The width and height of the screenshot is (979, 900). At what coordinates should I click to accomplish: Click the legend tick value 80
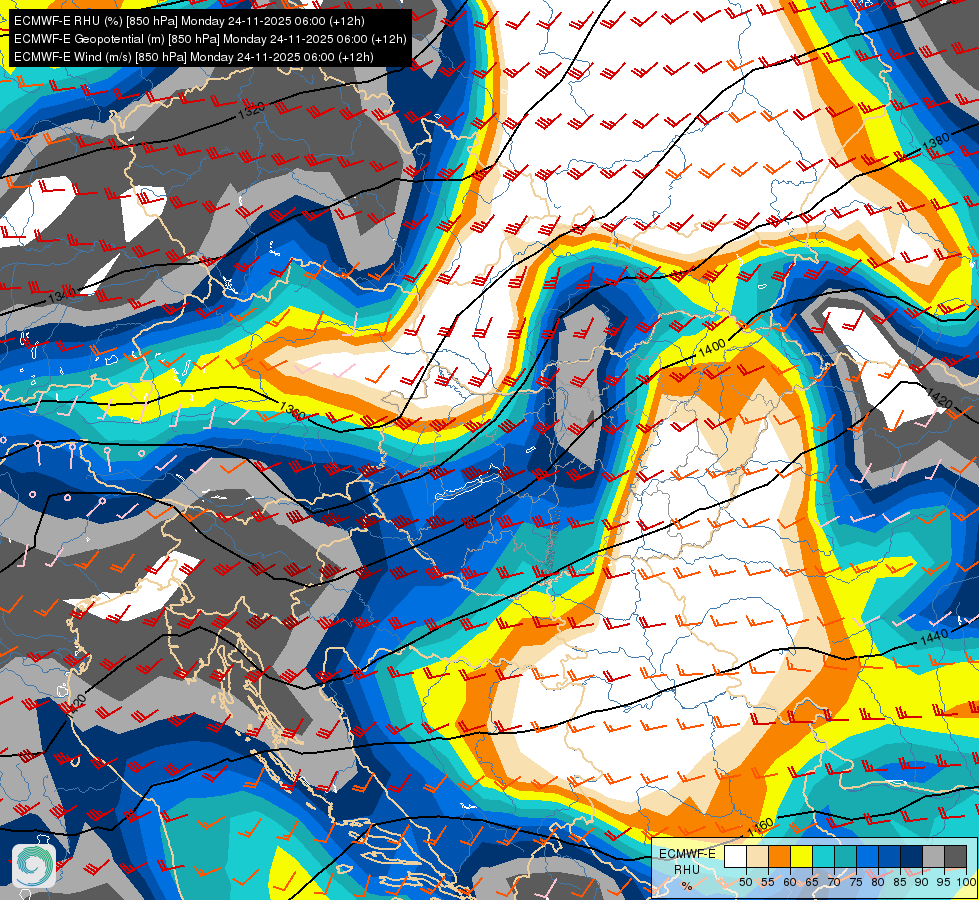[878, 882]
